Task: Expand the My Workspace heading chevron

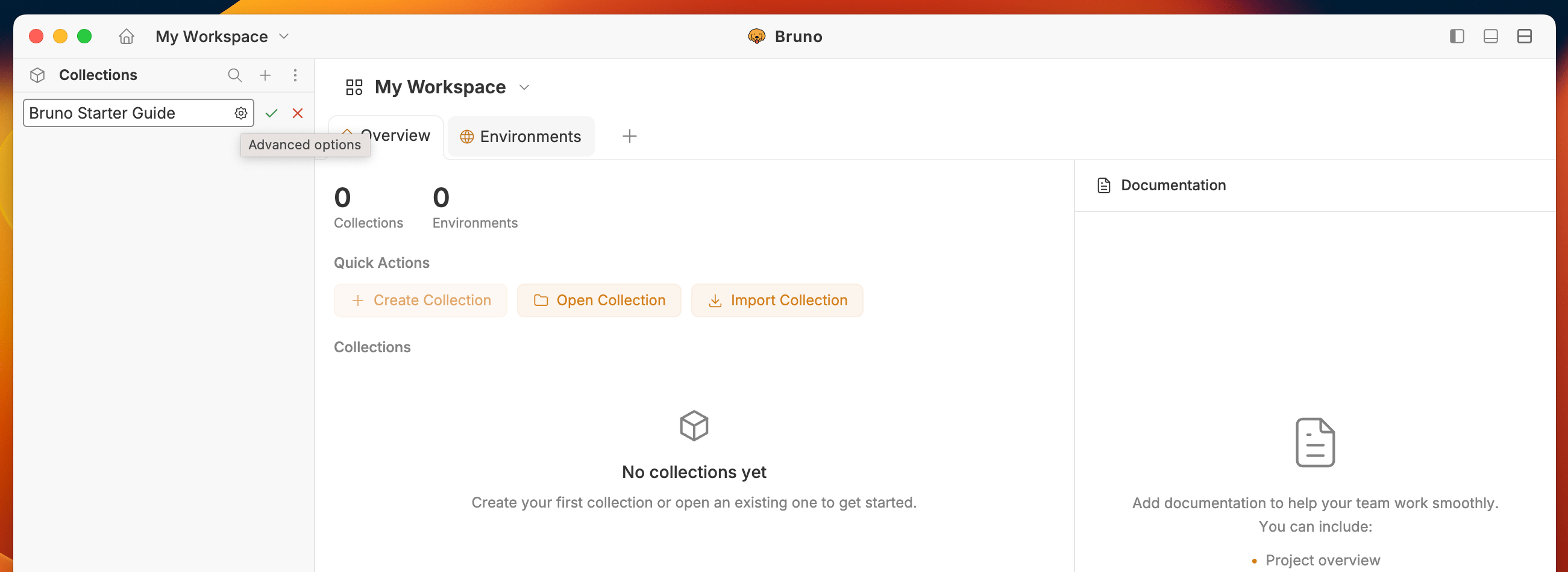Action: (524, 87)
